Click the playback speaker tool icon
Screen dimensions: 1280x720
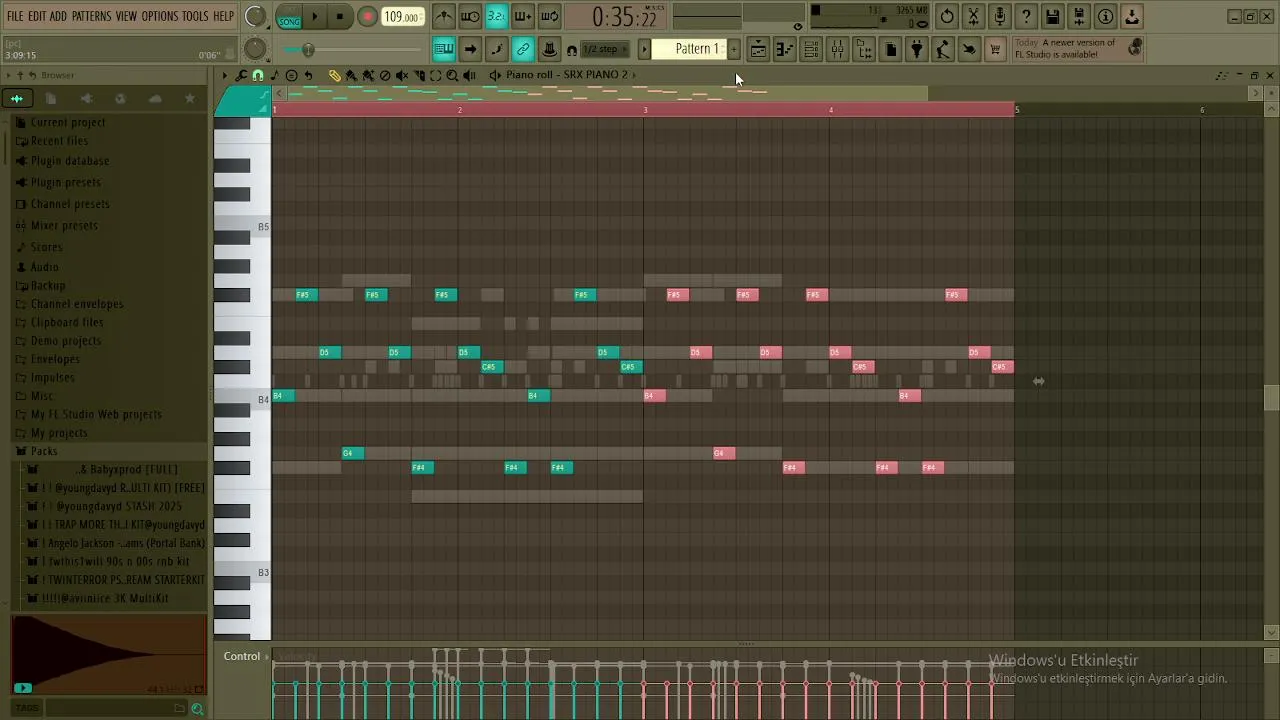coord(469,75)
